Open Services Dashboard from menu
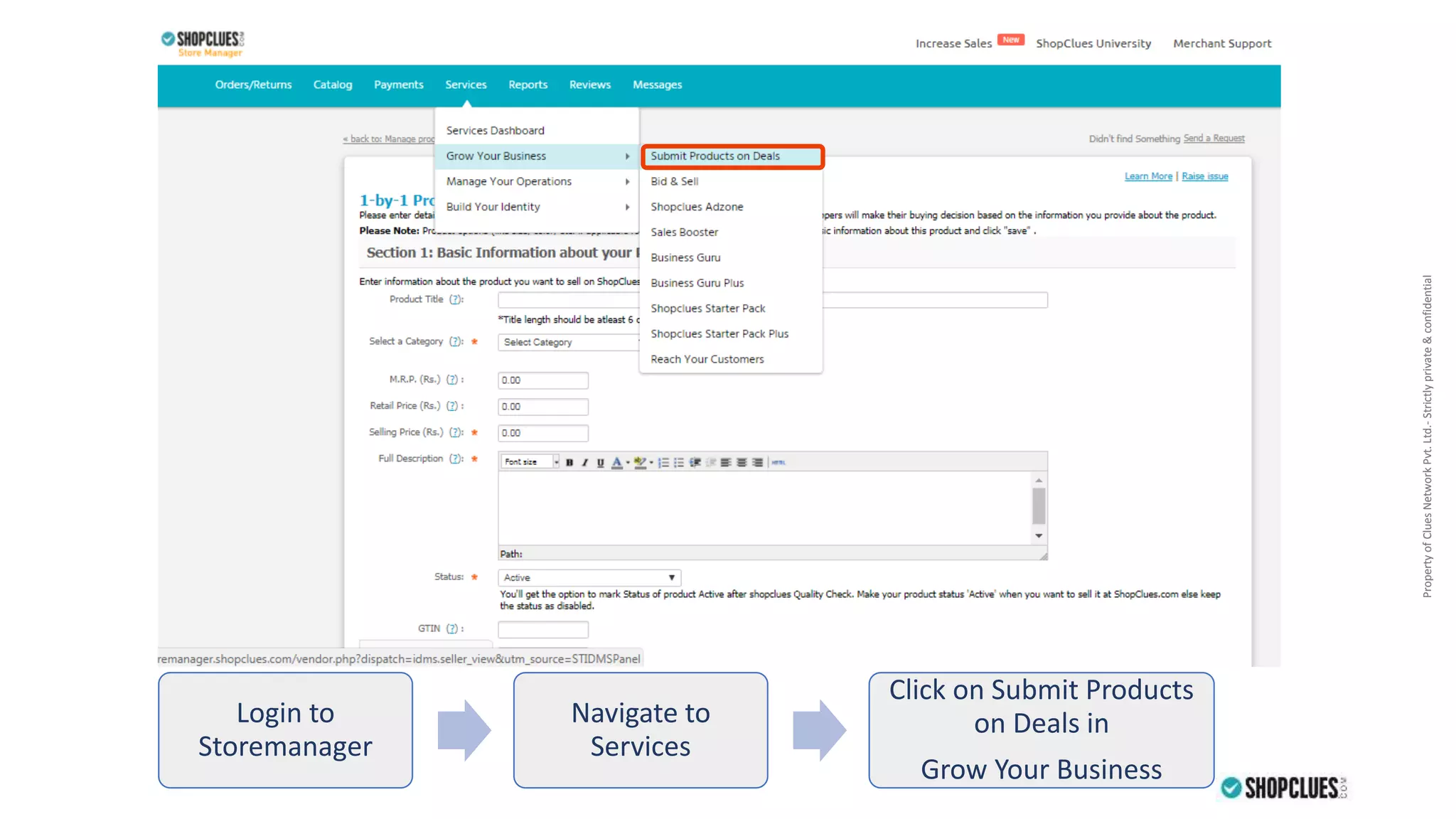The width and height of the screenshot is (1456, 819). coord(496,131)
